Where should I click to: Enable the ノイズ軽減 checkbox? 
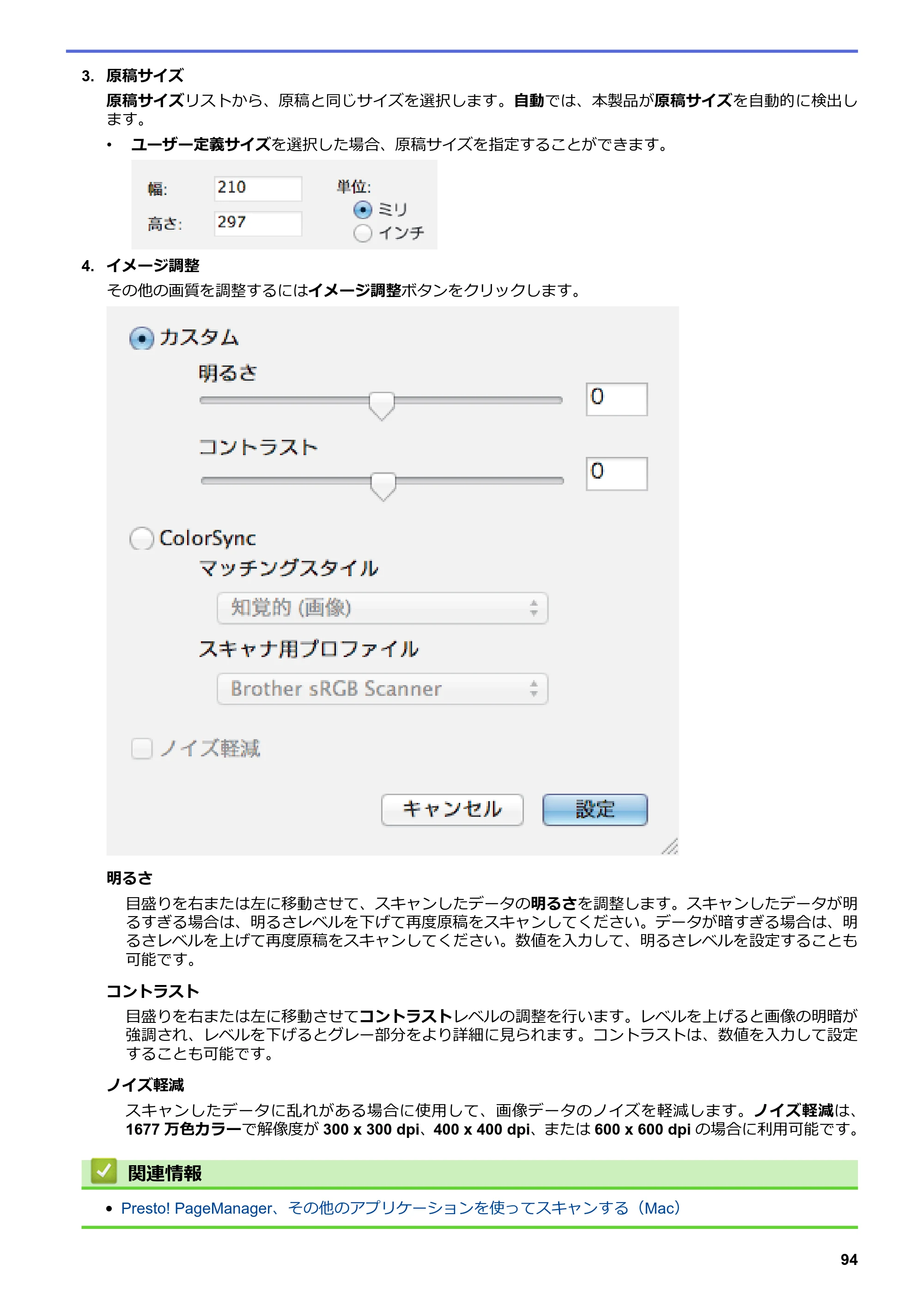[x=142, y=748]
